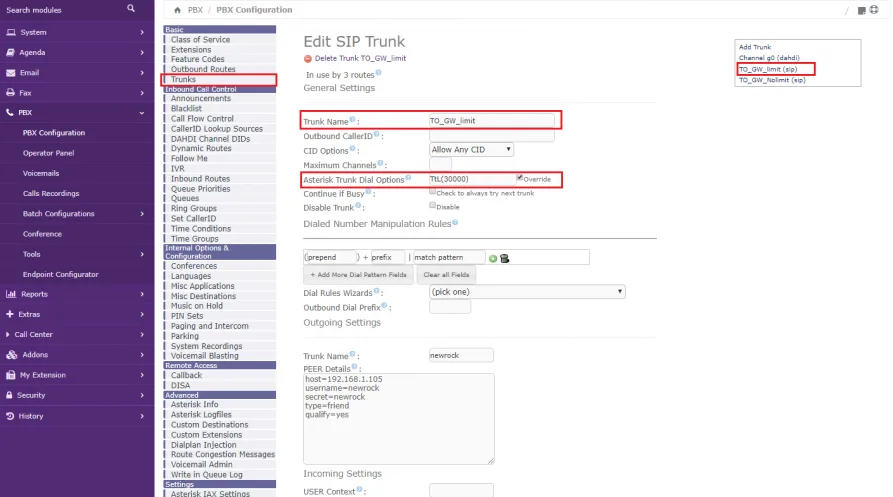Open Voicemails menu item

tap(41, 173)
